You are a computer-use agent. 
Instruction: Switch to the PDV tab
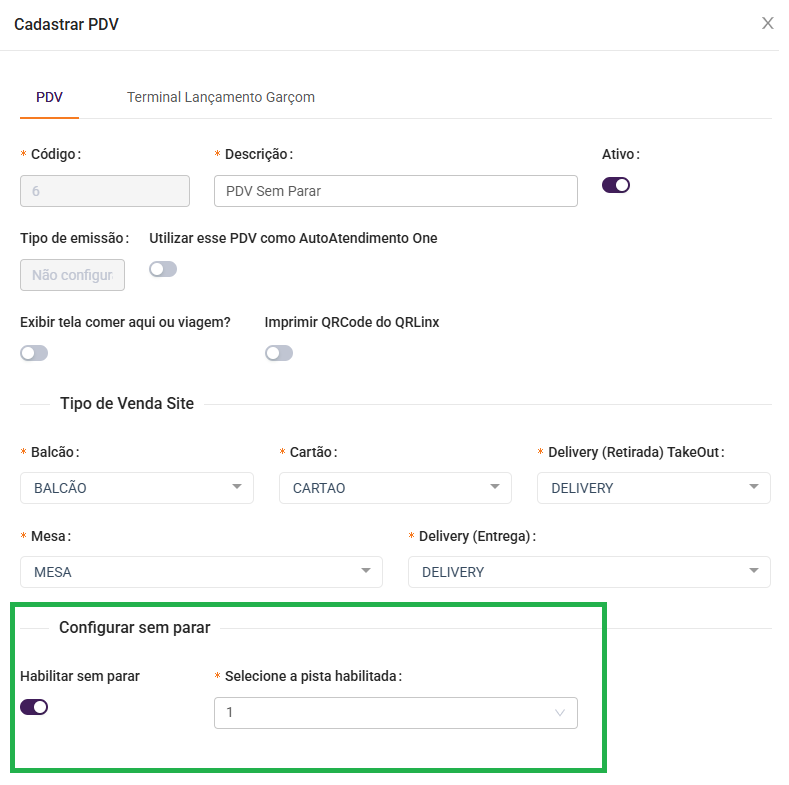click(x=49, y=97)
